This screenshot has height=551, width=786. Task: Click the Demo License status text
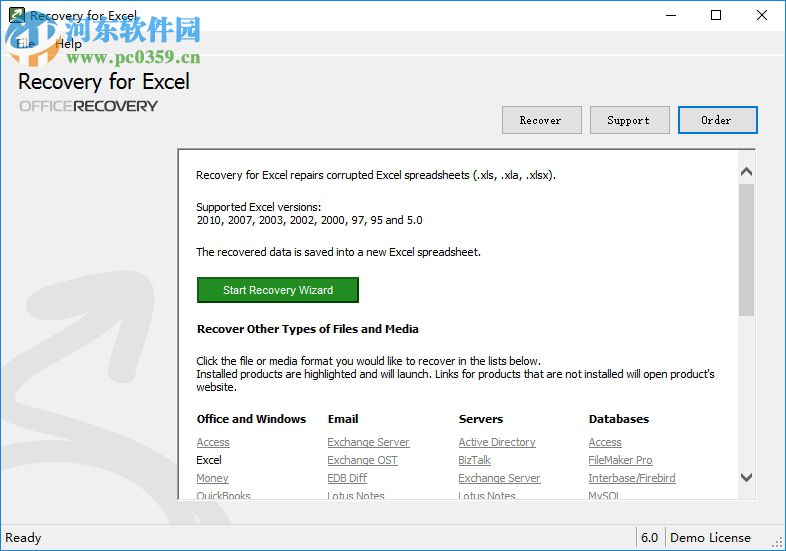point(710,537)
